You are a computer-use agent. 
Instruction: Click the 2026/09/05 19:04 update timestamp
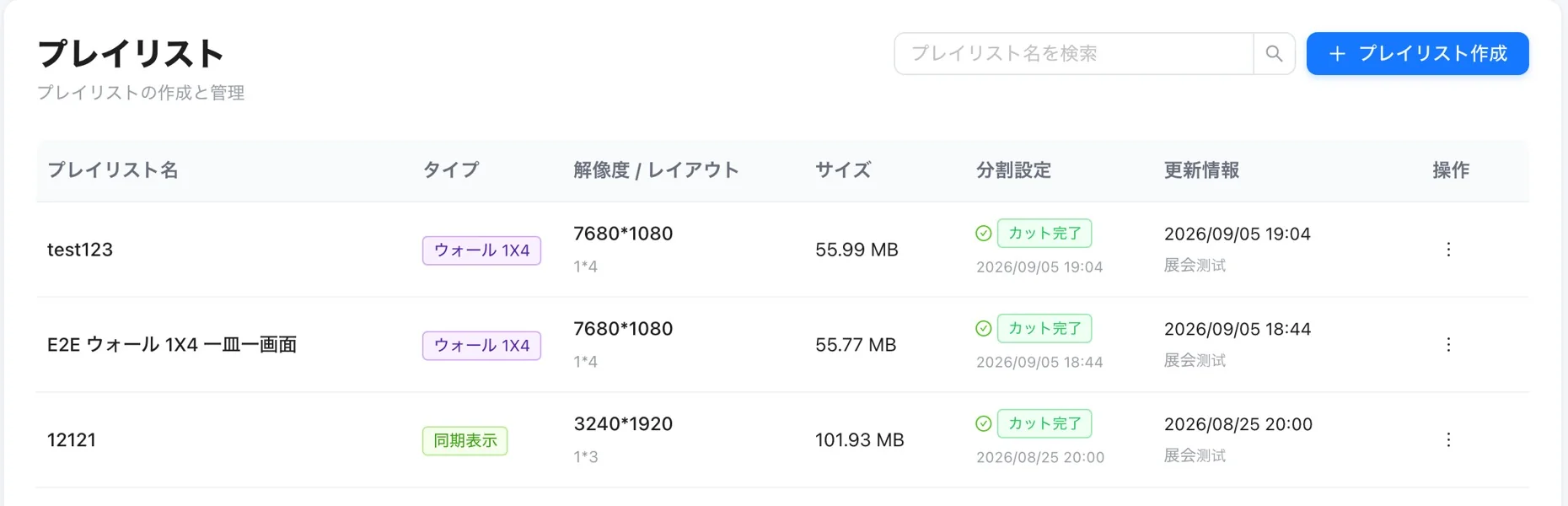pos(1238,234)
